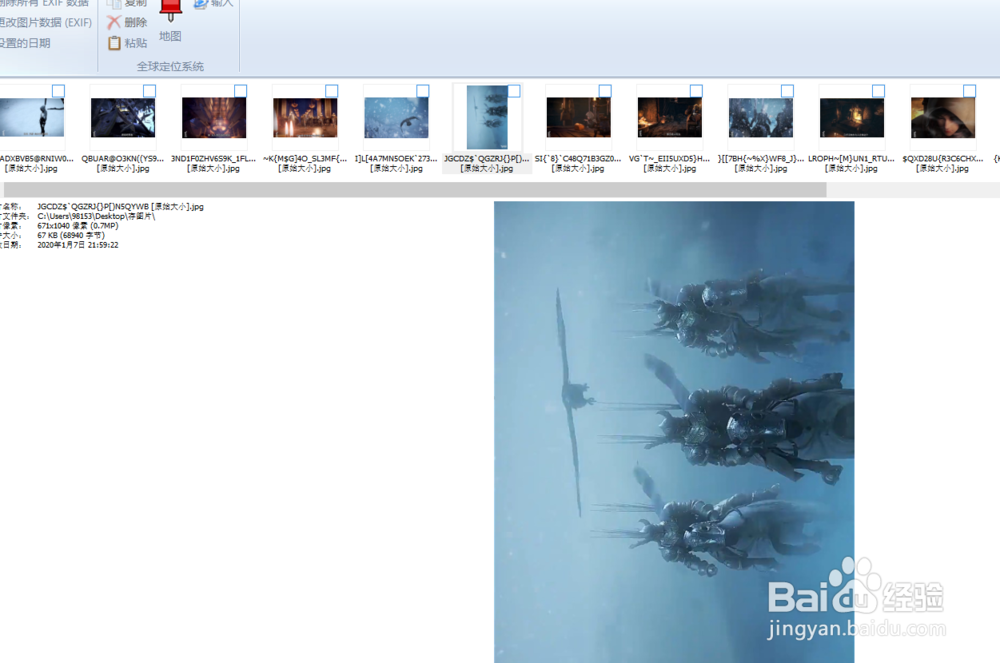Image resolution: width=1000 pixels, height=663 pixels.
Task: Tick the checkbox on the $QXD28U{R3C6CHX thumbnail
Action: coord(969,91)
